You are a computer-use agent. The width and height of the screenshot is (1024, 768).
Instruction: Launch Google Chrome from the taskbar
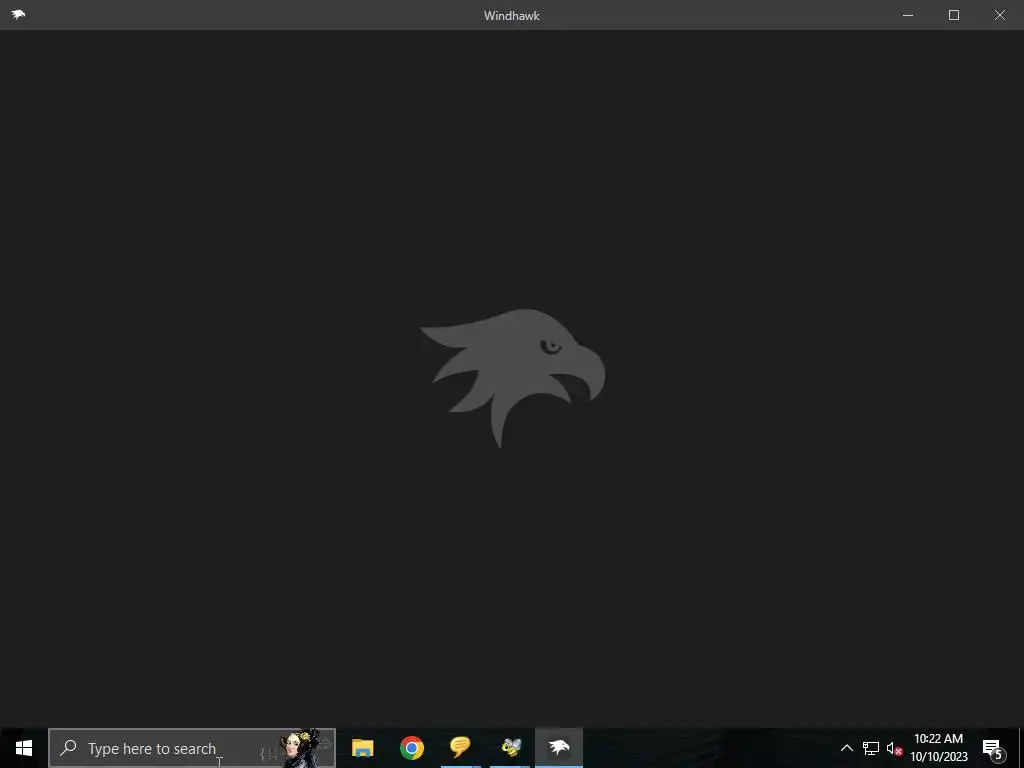(x=411, y=748)
